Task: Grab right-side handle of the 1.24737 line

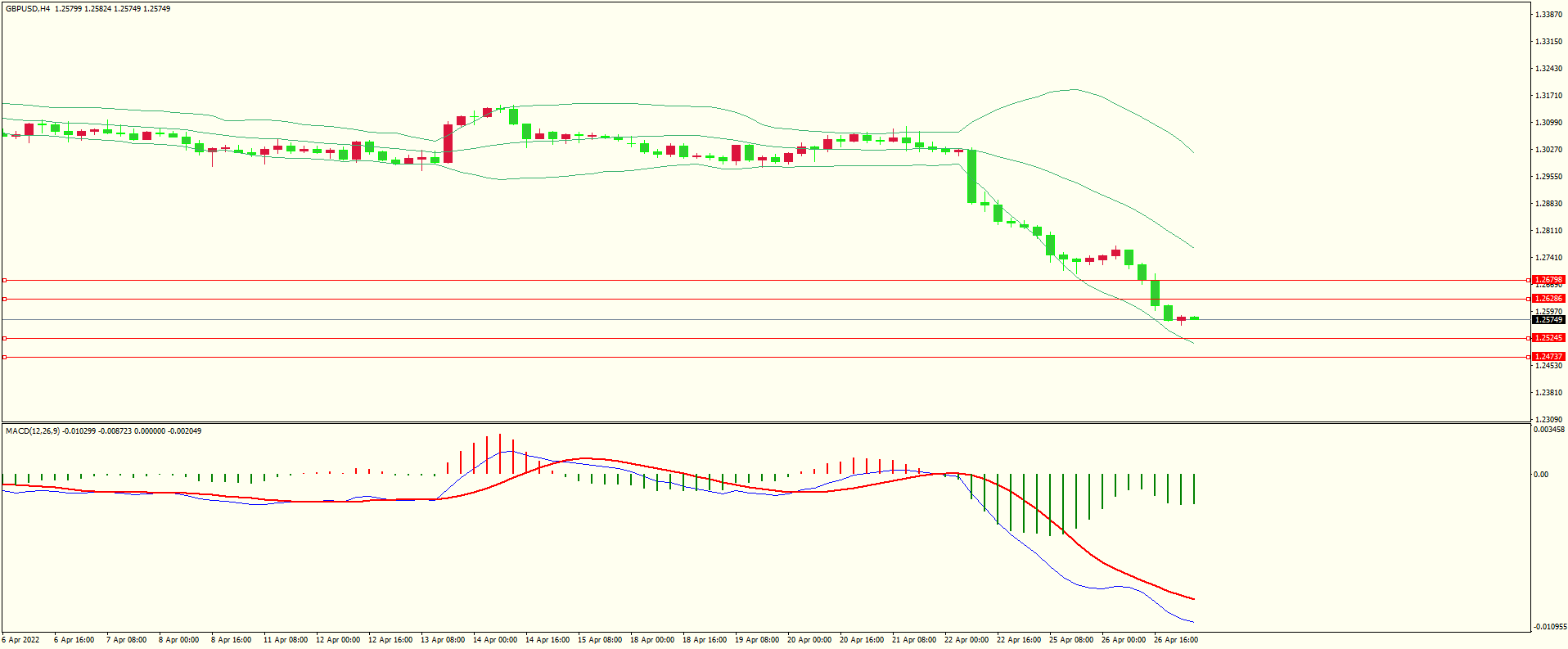Action: 1530,357
